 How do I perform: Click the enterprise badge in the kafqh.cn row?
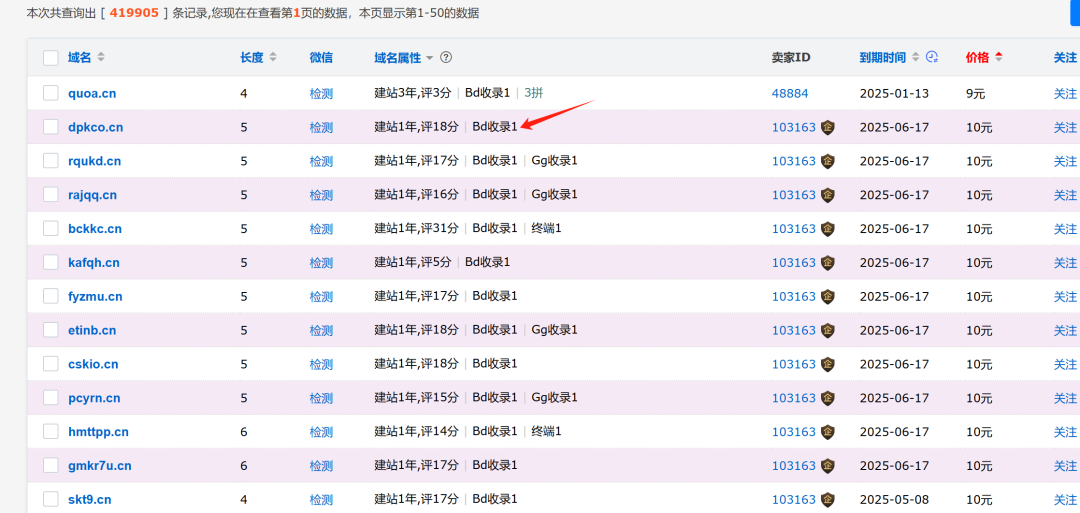click(x=828, y=262)
